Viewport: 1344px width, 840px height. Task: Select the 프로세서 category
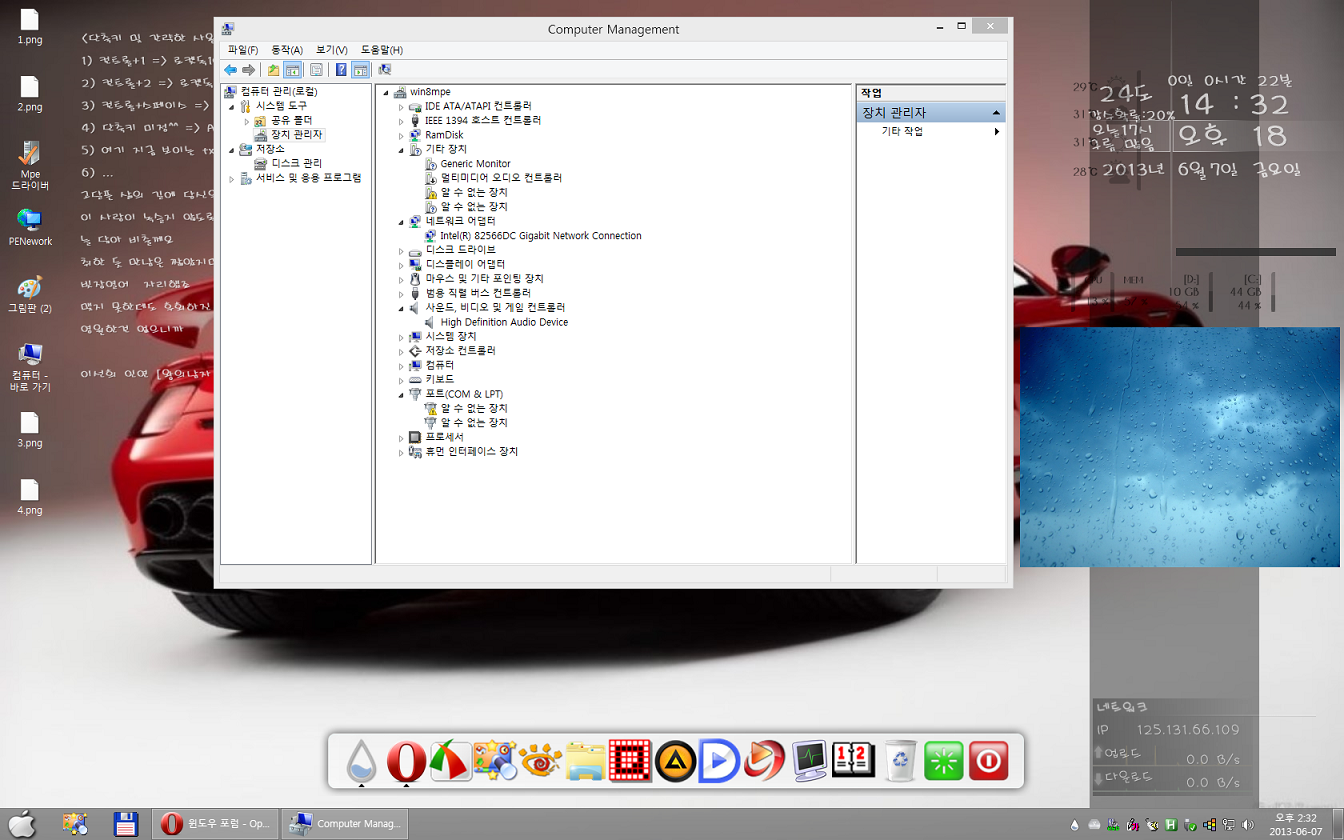(x=444, y=437)
